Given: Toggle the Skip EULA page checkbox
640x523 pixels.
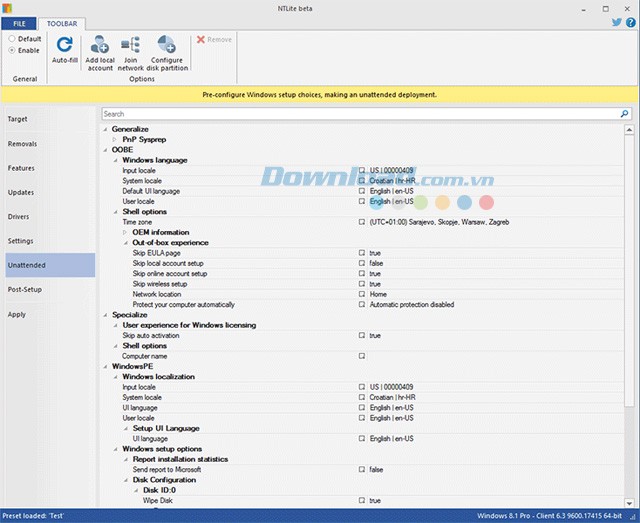Looking at the screenshot, I should click(362, 253).
